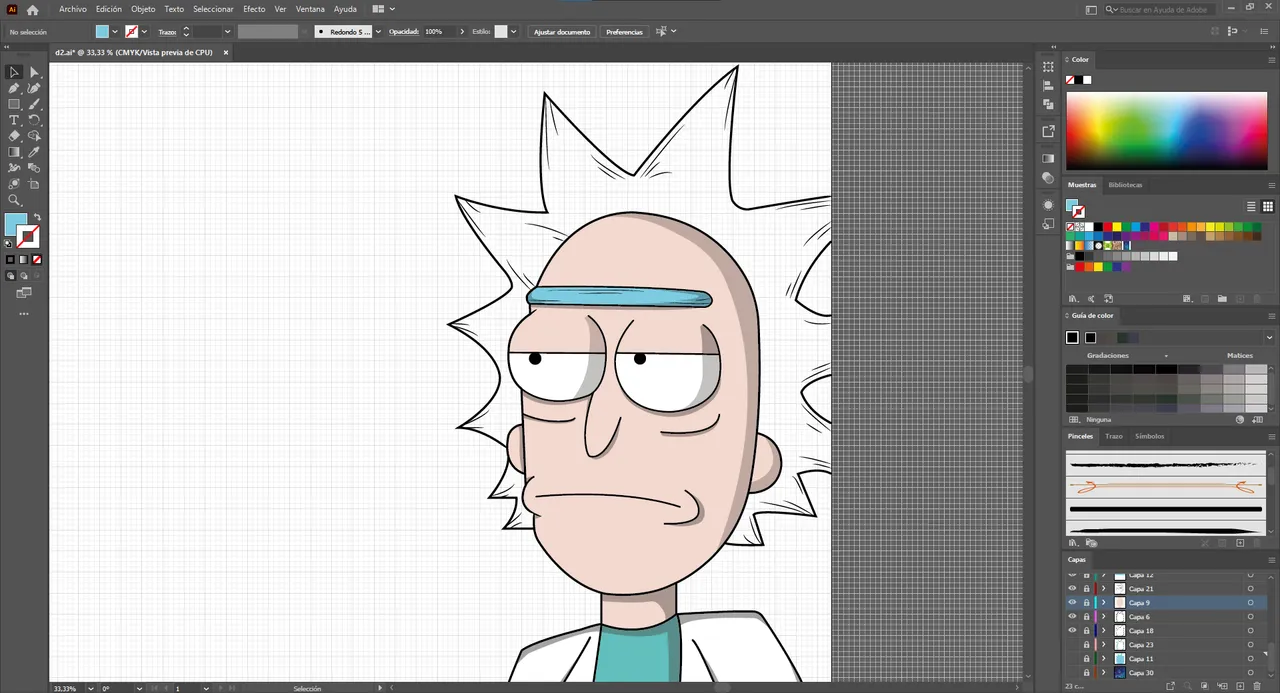Switch to the Bibliotecas tab
The width and height of the screenshot is (1280, 693).
pos(1125,185)
